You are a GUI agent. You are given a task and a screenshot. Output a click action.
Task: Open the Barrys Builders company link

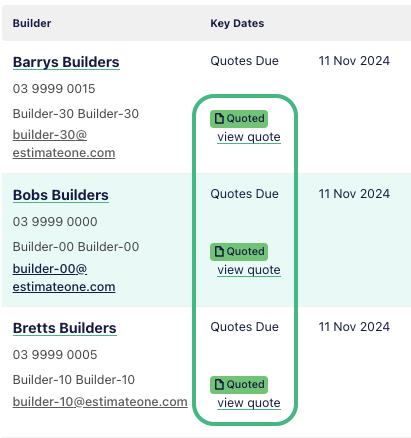[x=66, y=62]
